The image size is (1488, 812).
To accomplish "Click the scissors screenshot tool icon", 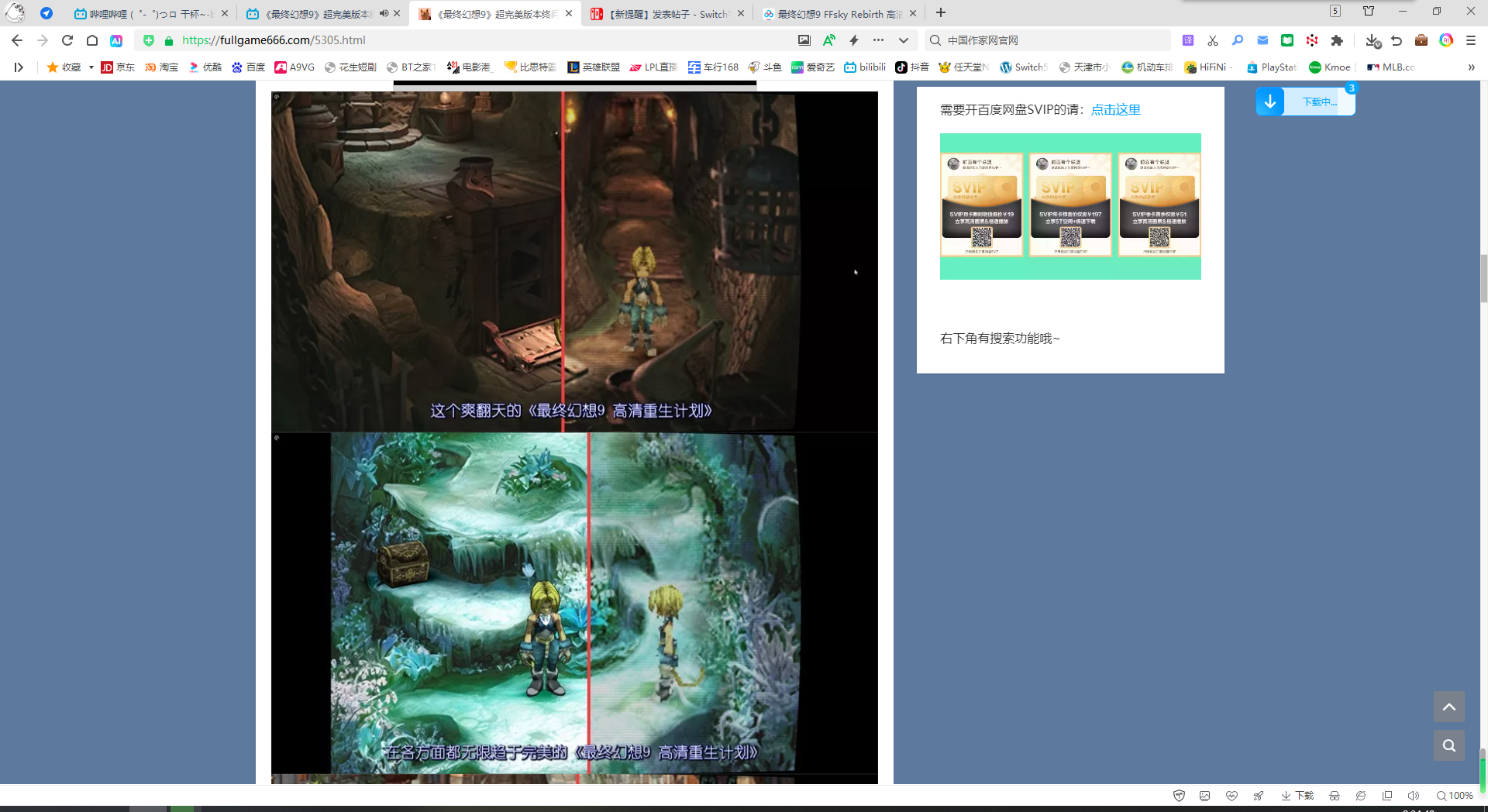I will click(x=1213, y=40).
